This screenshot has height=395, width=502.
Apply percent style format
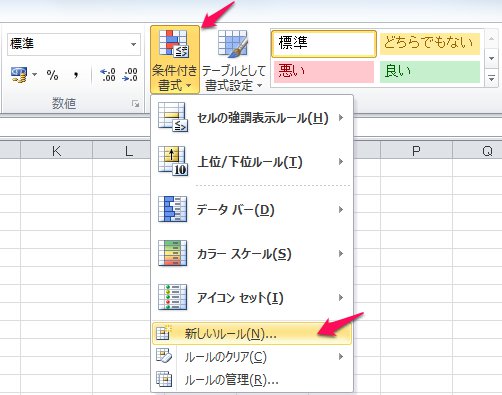point(53,75)
